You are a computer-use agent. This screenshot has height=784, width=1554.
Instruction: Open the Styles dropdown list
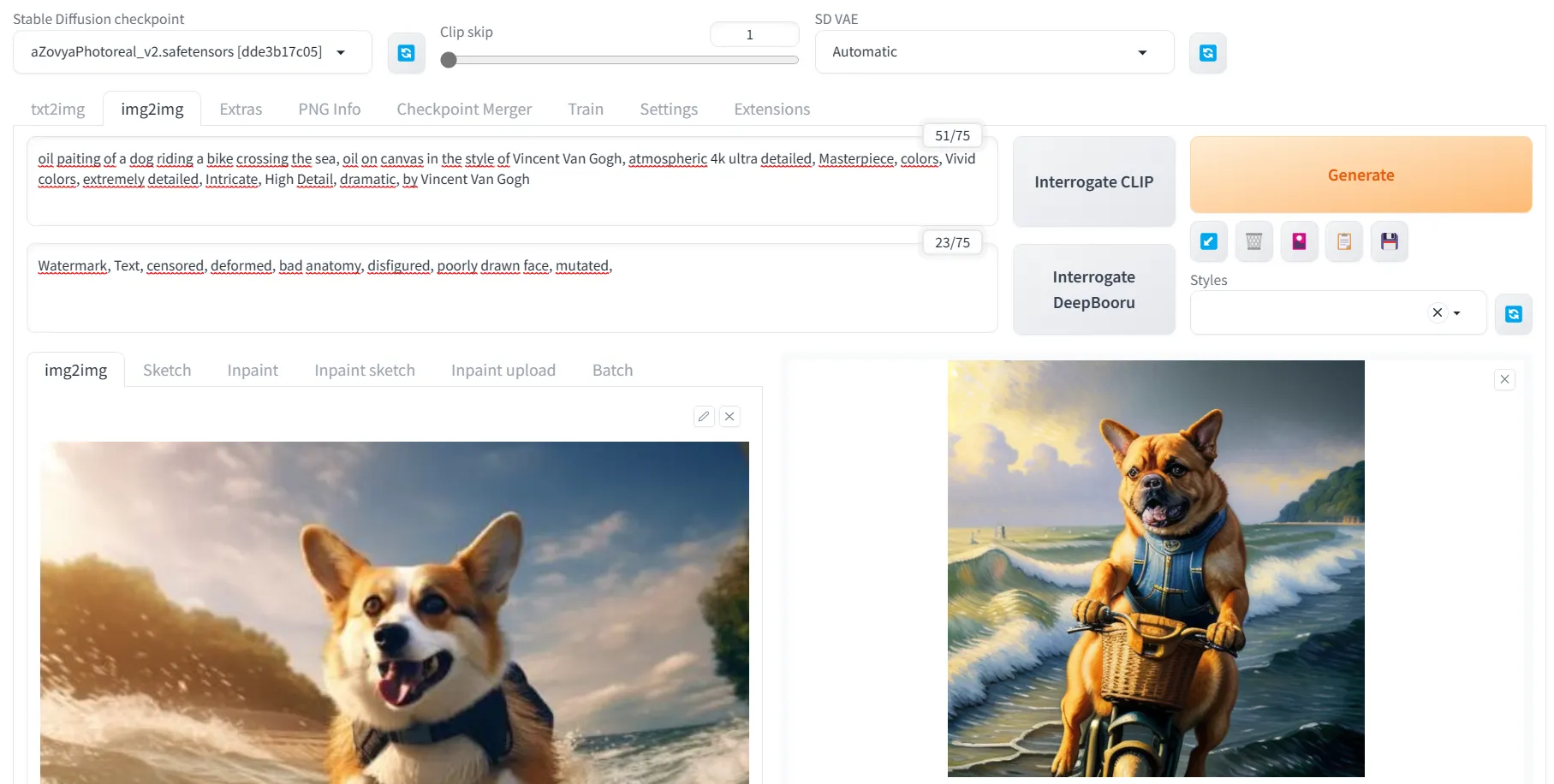[1456, 313]
